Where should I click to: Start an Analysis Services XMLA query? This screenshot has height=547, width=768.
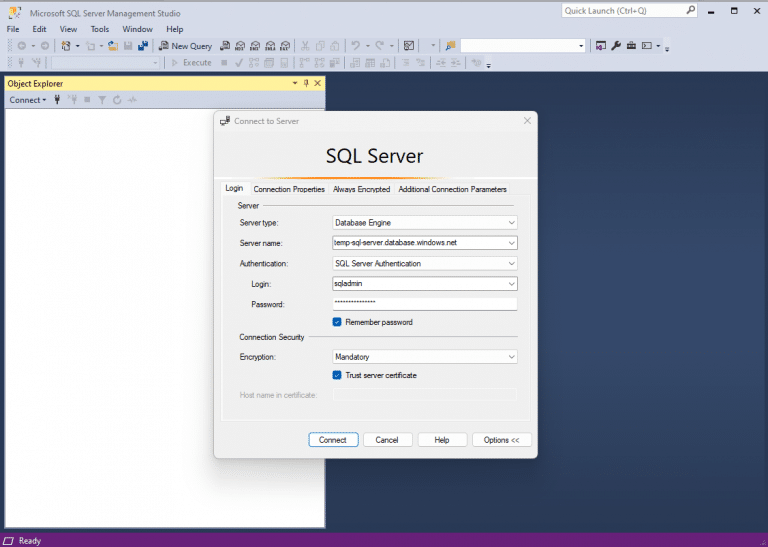point(270,46)
